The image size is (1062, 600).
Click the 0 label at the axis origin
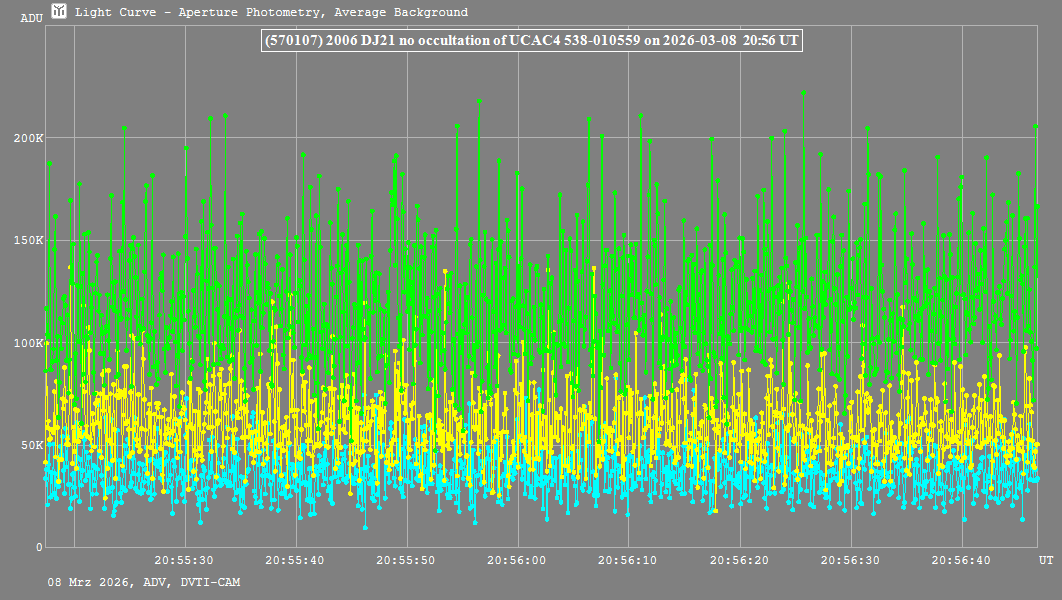pyautogui.click(x=39, y=547)
